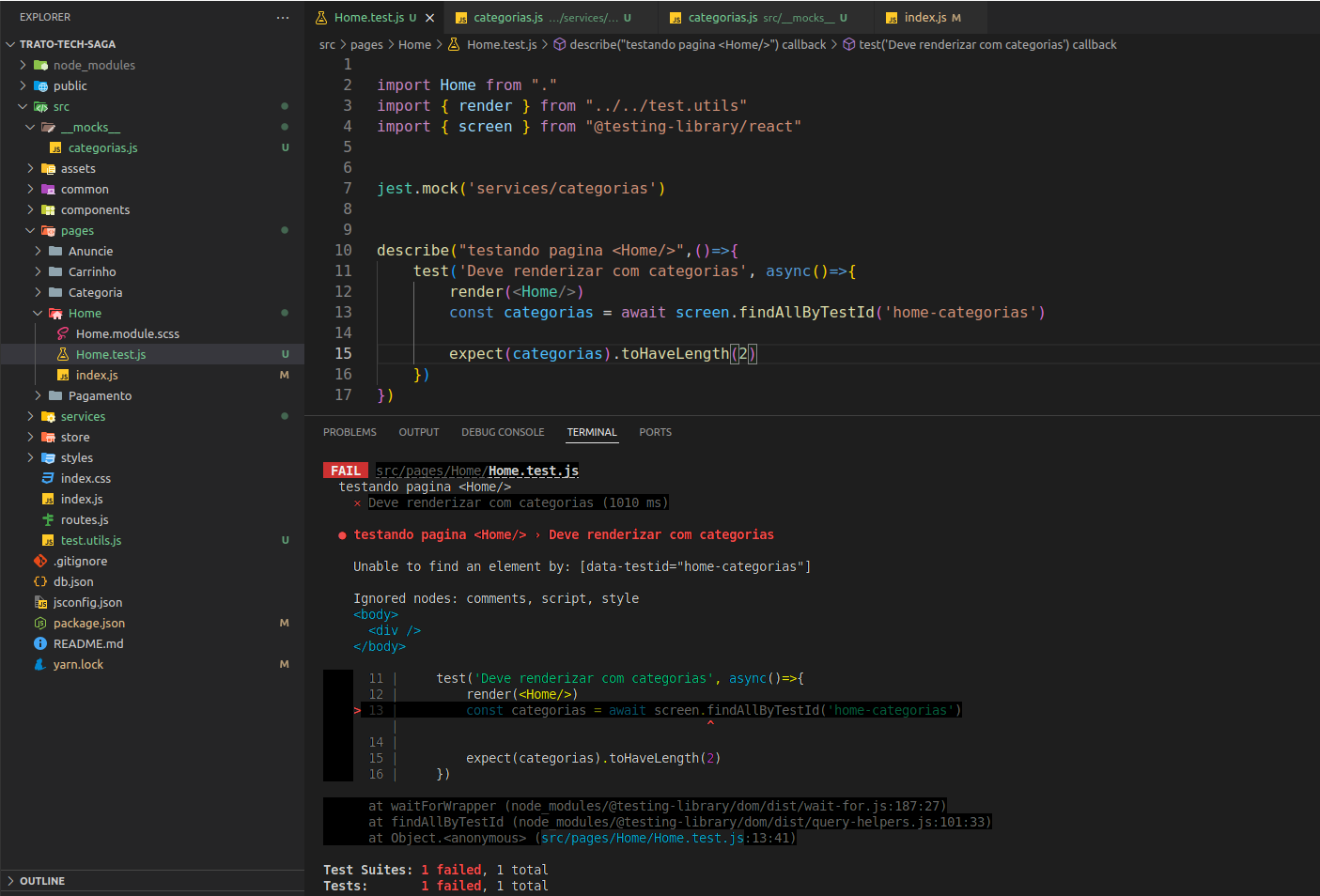Viewport: 1320px width, 896px height.
Task: Open the PROBLEMS panel tab
Action: [349, 432]
